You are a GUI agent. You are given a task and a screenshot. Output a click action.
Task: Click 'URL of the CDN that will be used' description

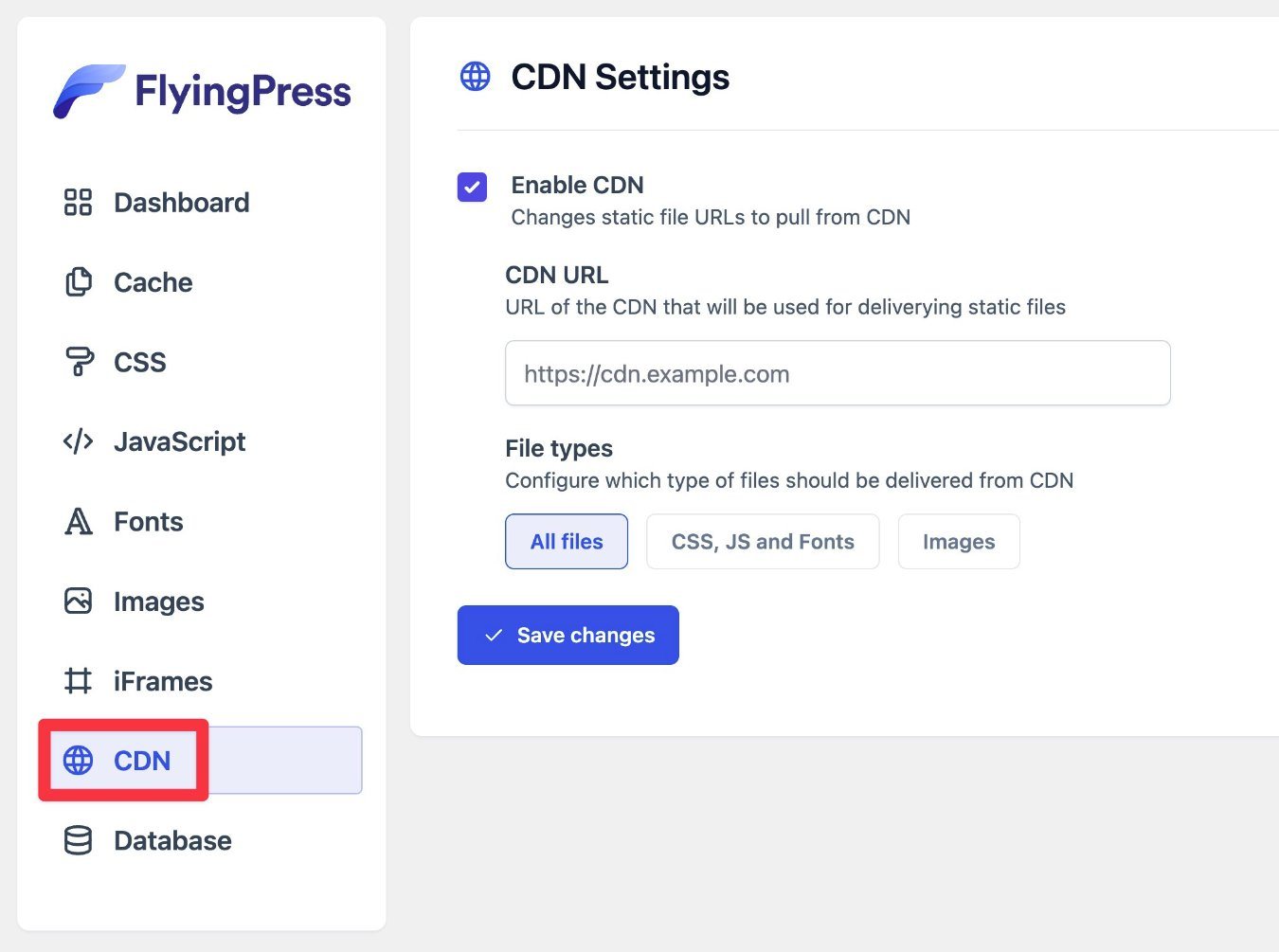785,307
